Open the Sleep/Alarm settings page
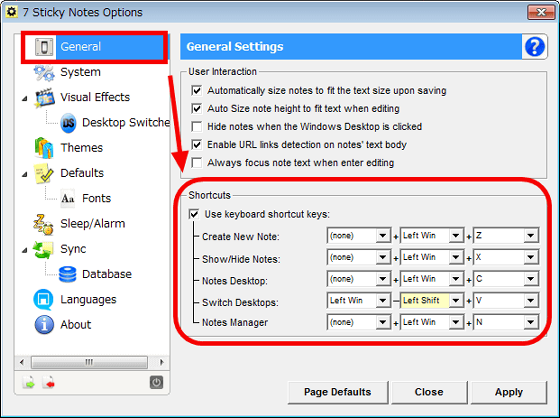The width and height of the screenshot is (560, 418). pyautogui.click(x=92, y=224)
